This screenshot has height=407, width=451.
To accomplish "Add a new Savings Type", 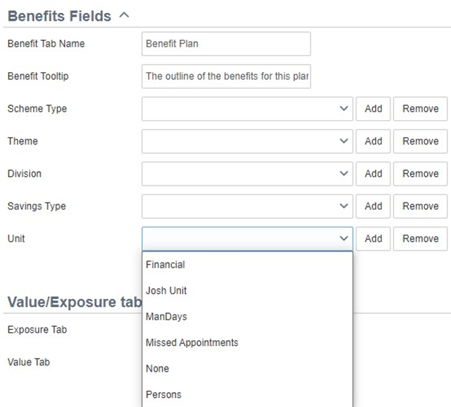I will [x=373, y=206].
